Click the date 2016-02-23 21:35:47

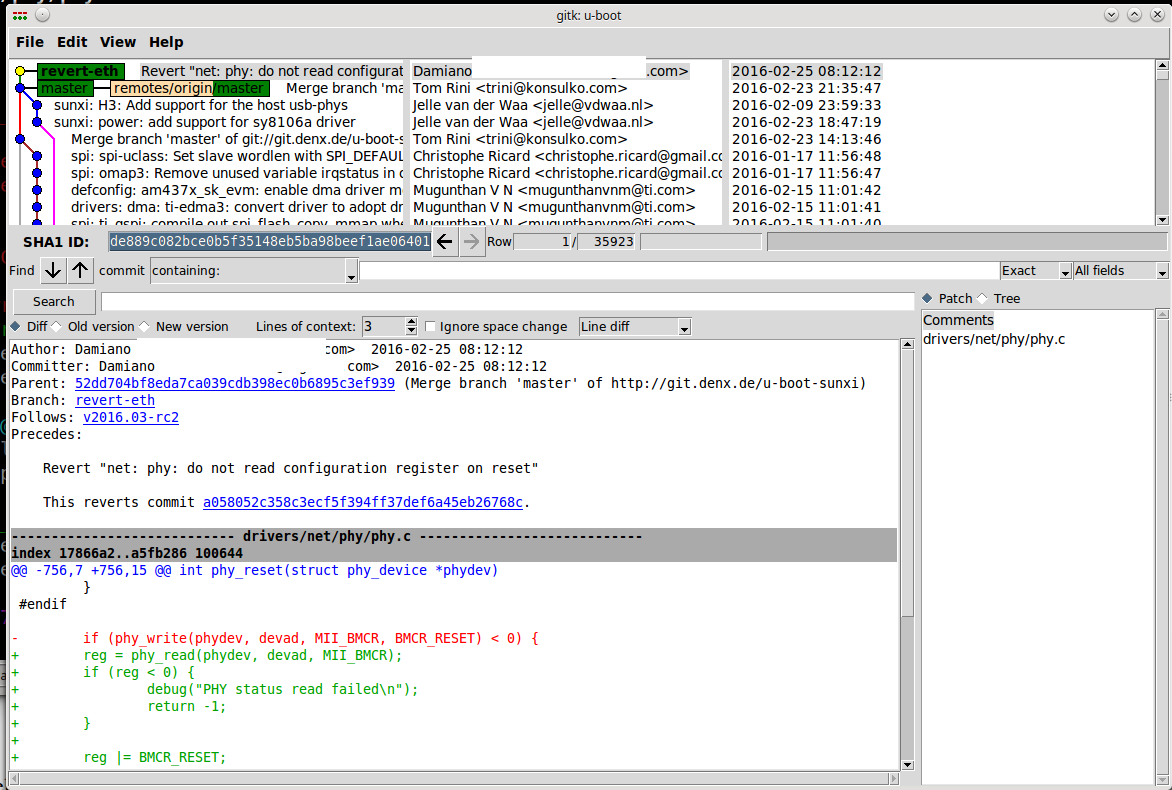coord(806,88)
